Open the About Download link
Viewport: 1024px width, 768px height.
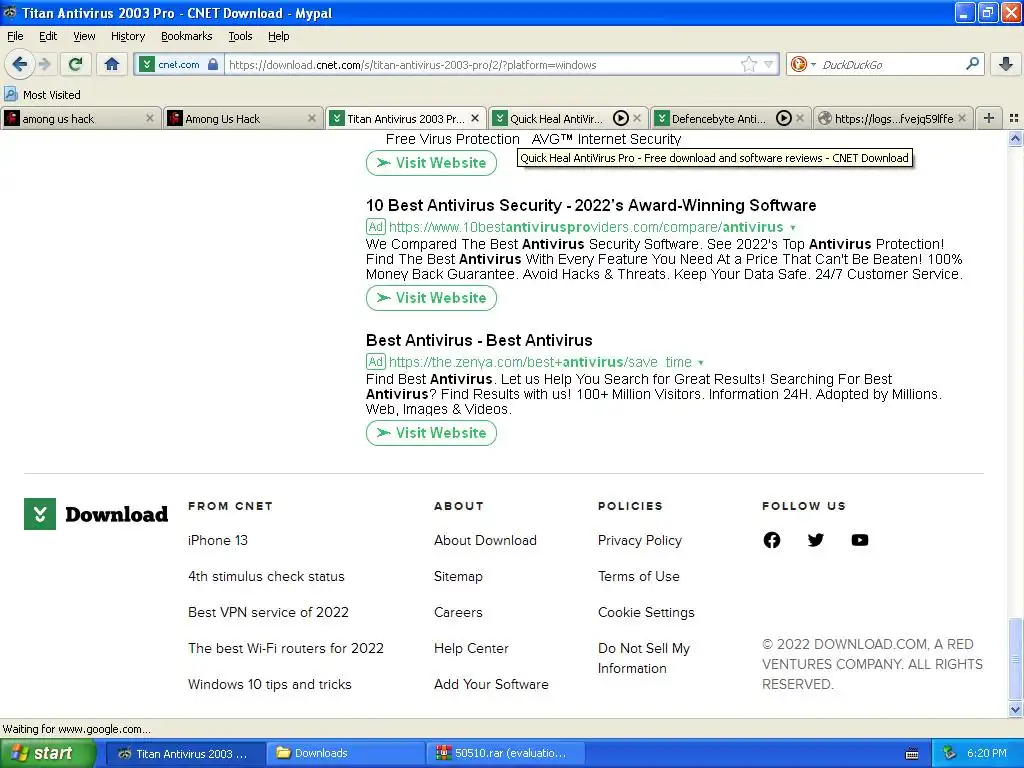click(x=485, y=540)
